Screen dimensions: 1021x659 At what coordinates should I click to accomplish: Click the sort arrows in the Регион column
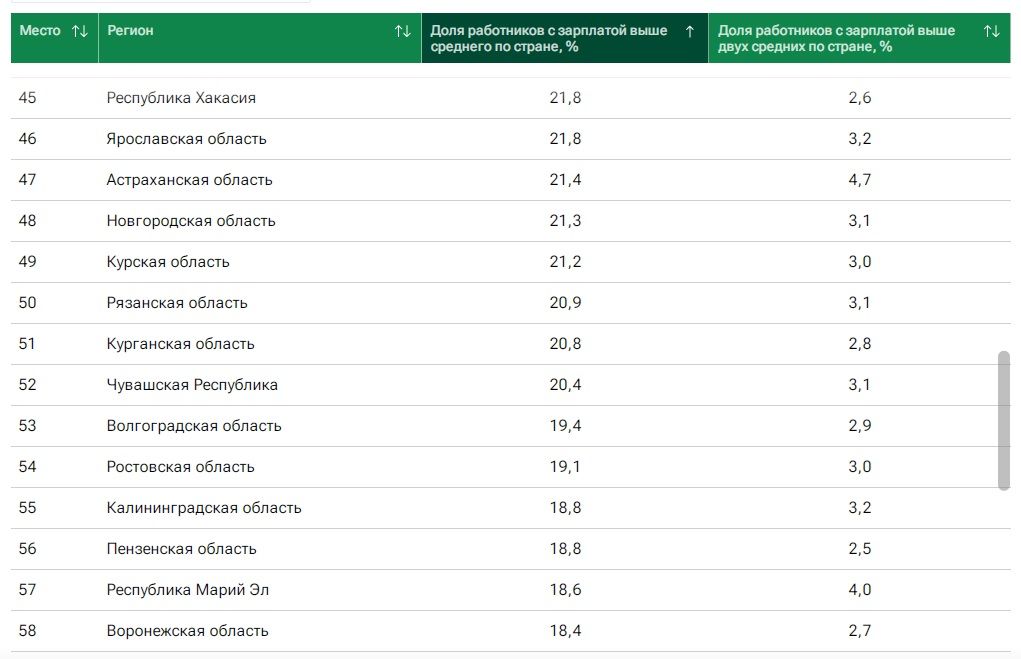tap(402, 31)
